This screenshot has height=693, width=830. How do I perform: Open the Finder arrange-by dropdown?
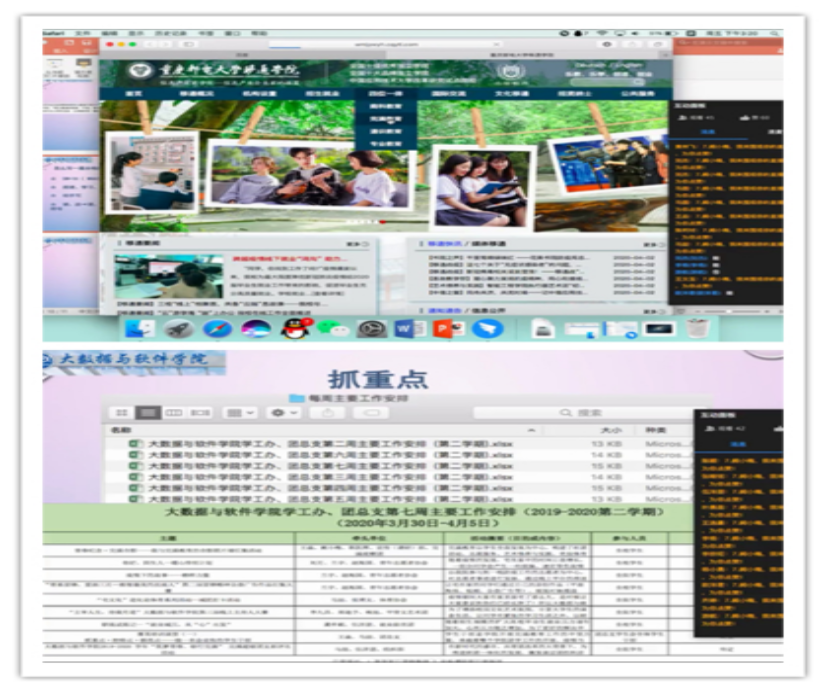(240, 412)
